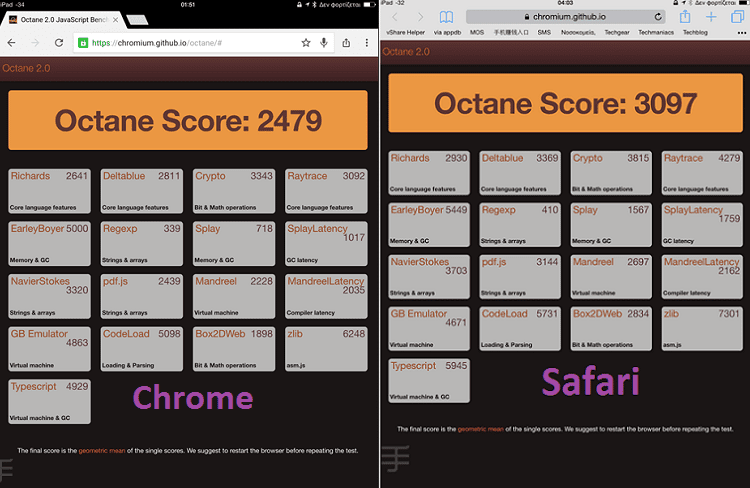
Task: Click the Raytrace 3092 result card in Chrome
Action: (x=326, y=191)
